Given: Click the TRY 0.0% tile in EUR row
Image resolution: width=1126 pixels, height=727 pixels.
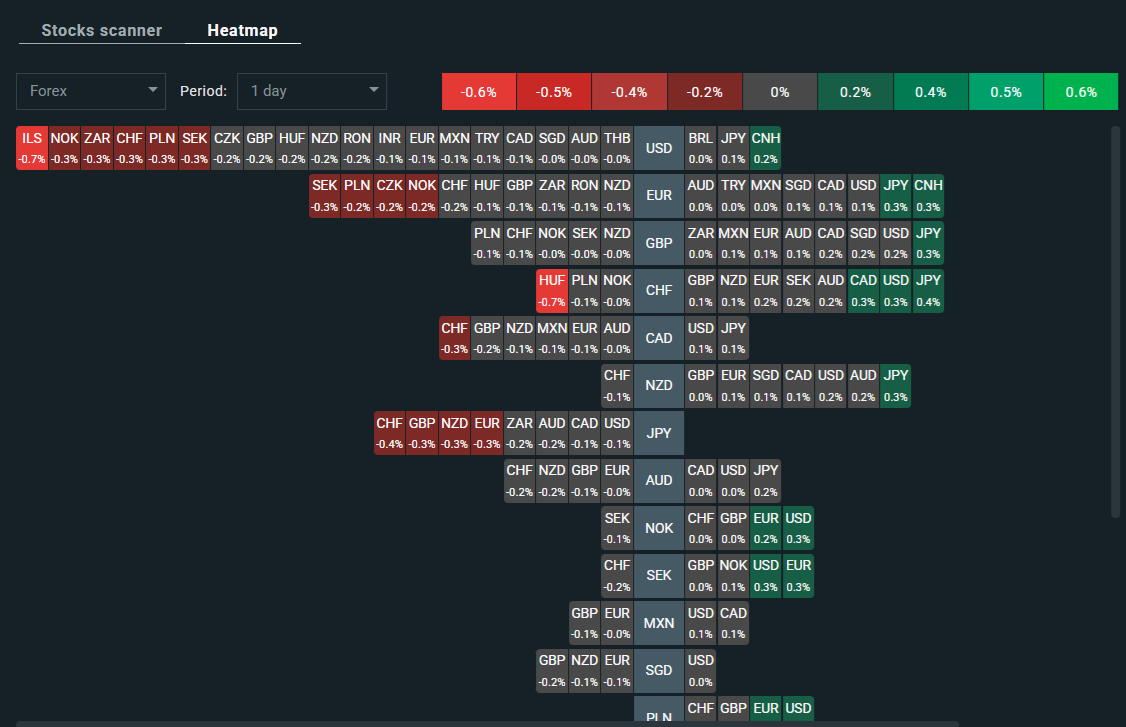Looking at the screenshot, I should tap(733, 195).
